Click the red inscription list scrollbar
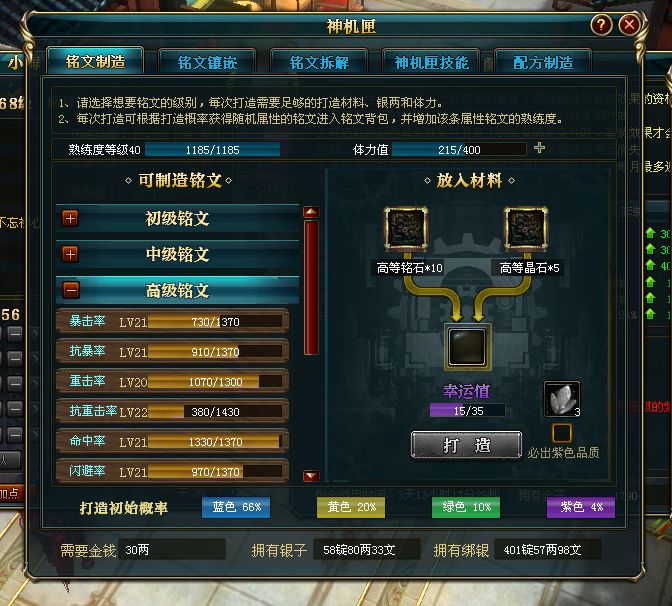This screenshot has width=672, height=606. click(311, 287)
